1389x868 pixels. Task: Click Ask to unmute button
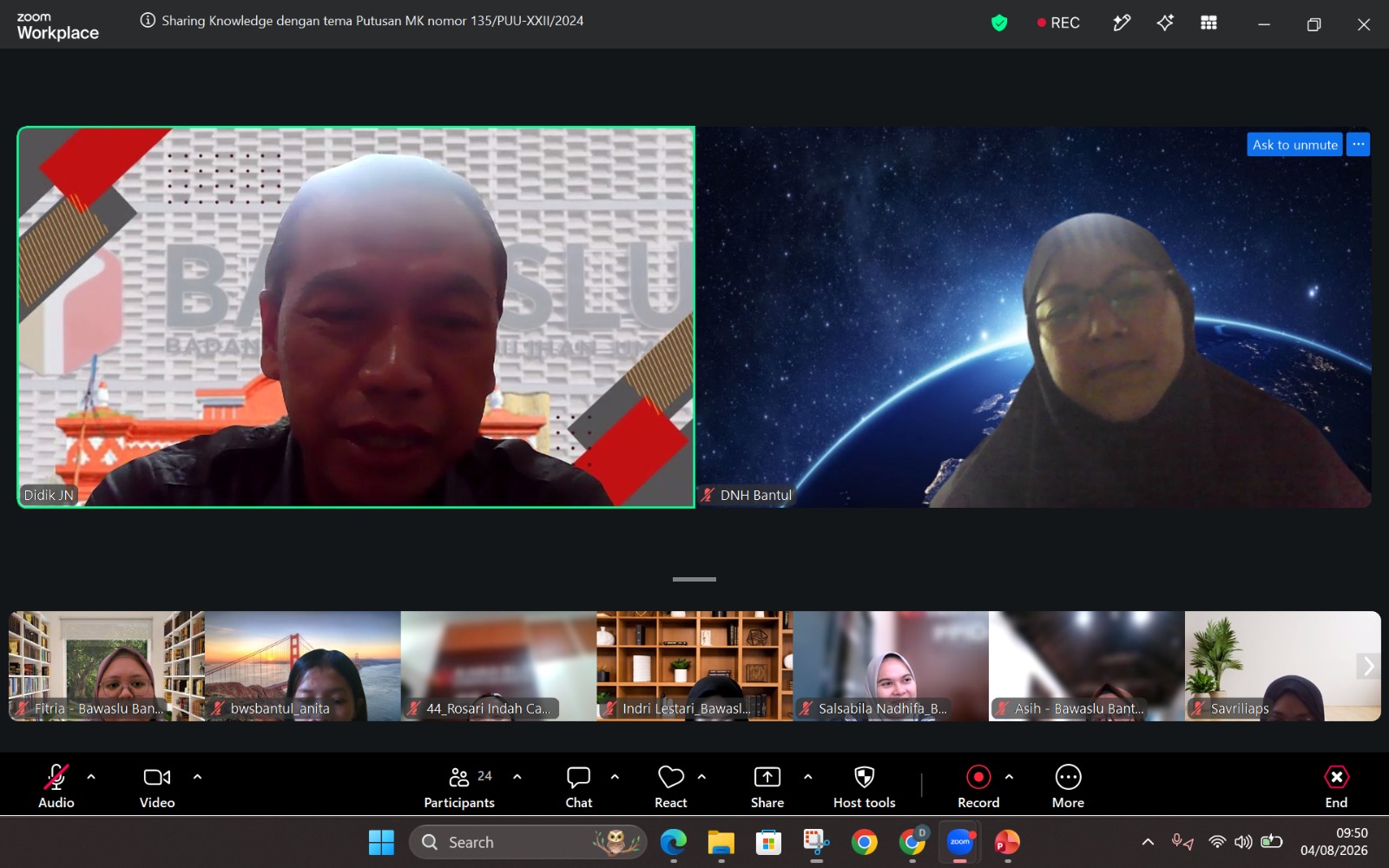point(1294,145)
